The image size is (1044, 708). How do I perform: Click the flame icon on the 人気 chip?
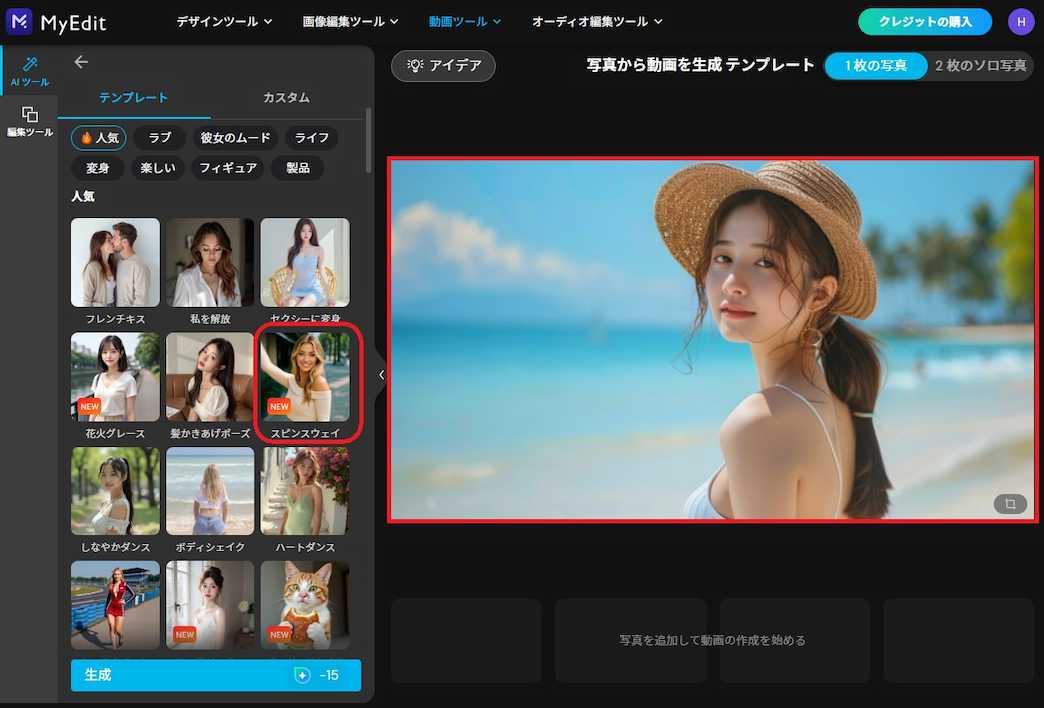pos(87,138)
